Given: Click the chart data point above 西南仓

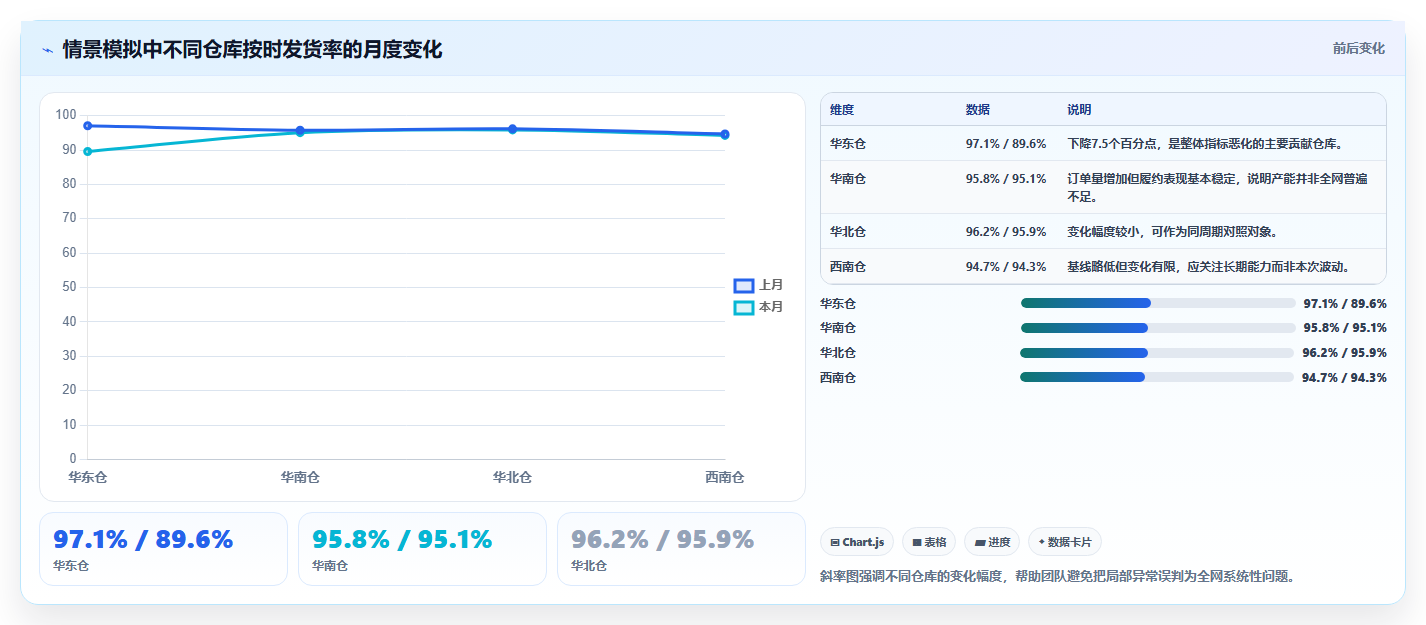Looking at the screenshot, I should tap(725, 134).
